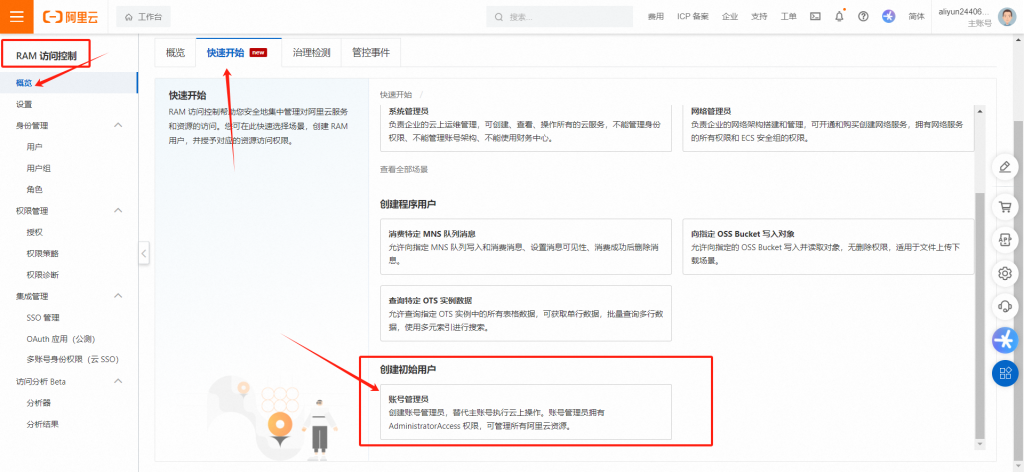
Task: Click the pencil feedback icon
Action: [1005, 166]
